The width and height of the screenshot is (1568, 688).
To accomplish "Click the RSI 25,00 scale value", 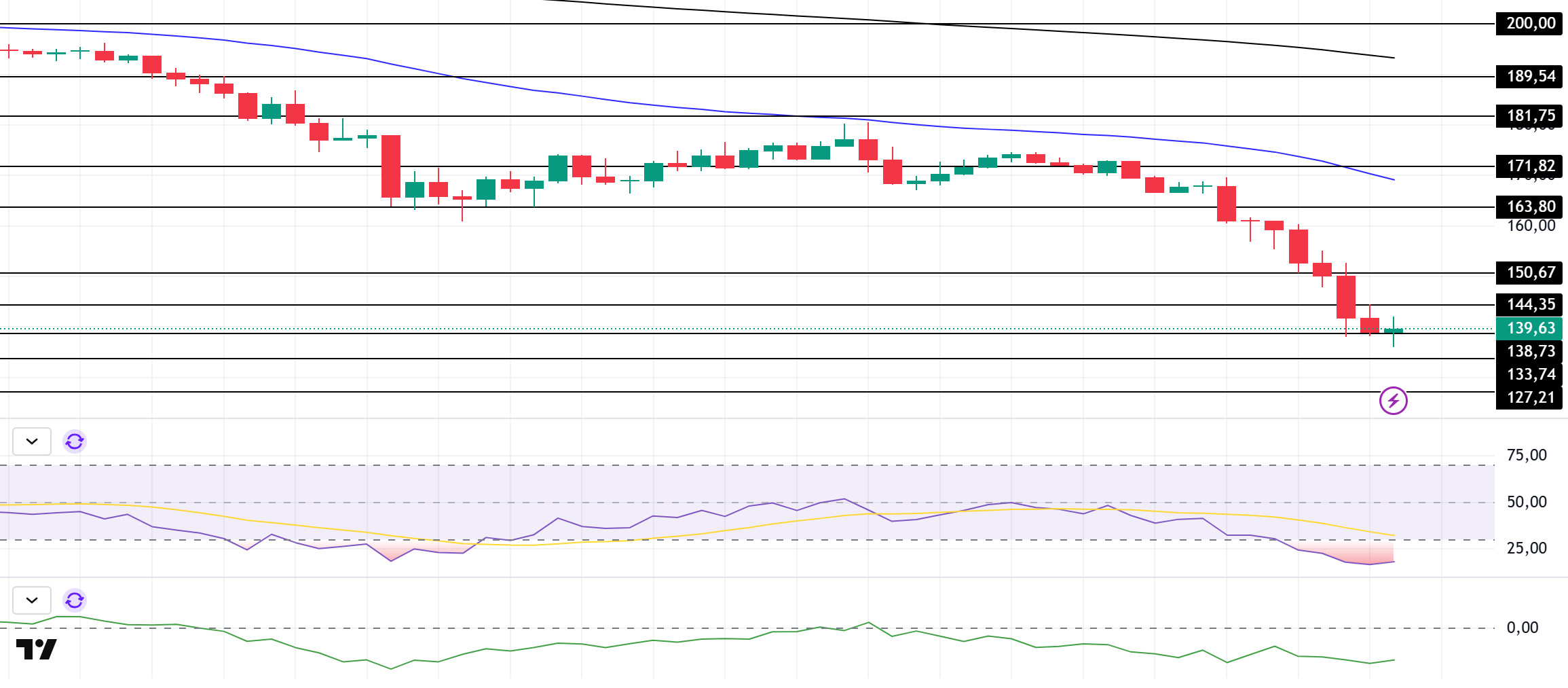I will click(1527, 549).
